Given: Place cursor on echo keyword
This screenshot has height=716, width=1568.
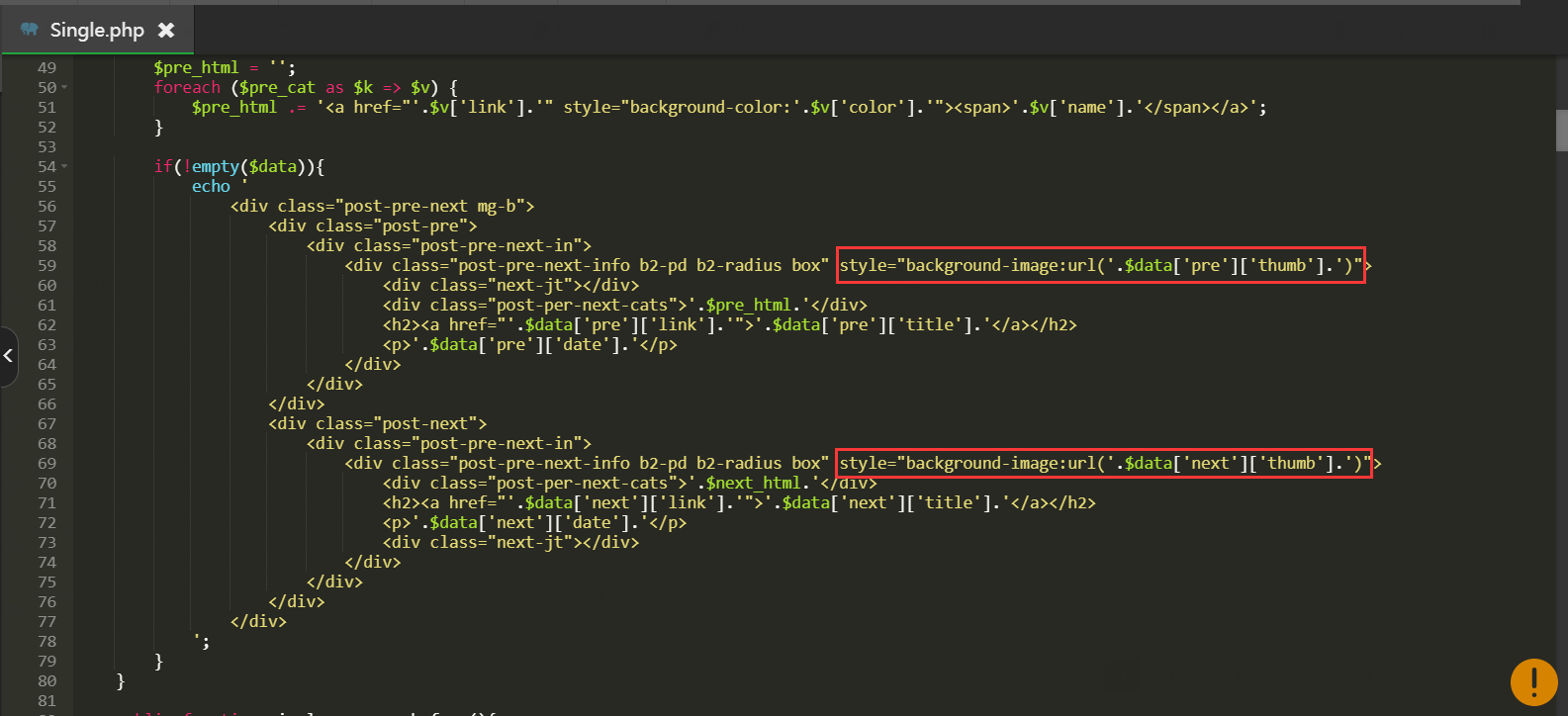Looking at the screenshot, I should tap(211, 187).
